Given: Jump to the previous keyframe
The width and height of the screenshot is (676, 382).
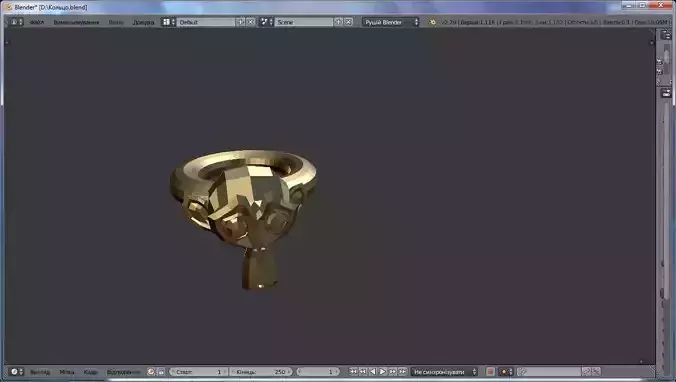Looking at the screenshot, I should click(363, 372).
